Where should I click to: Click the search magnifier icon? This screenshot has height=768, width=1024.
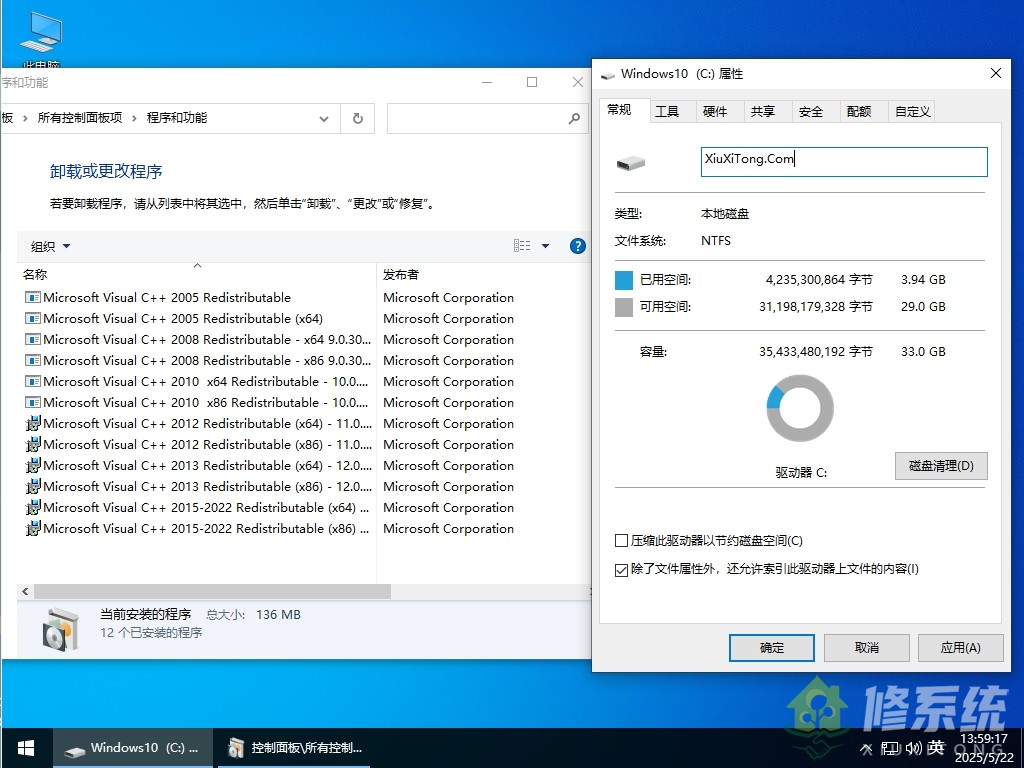[x=574, y=118]
